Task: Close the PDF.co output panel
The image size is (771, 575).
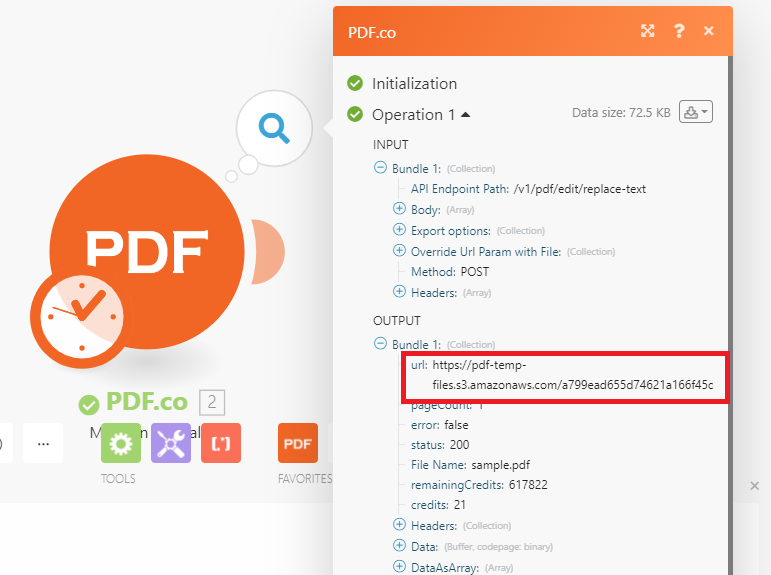Action: [709, 31]
